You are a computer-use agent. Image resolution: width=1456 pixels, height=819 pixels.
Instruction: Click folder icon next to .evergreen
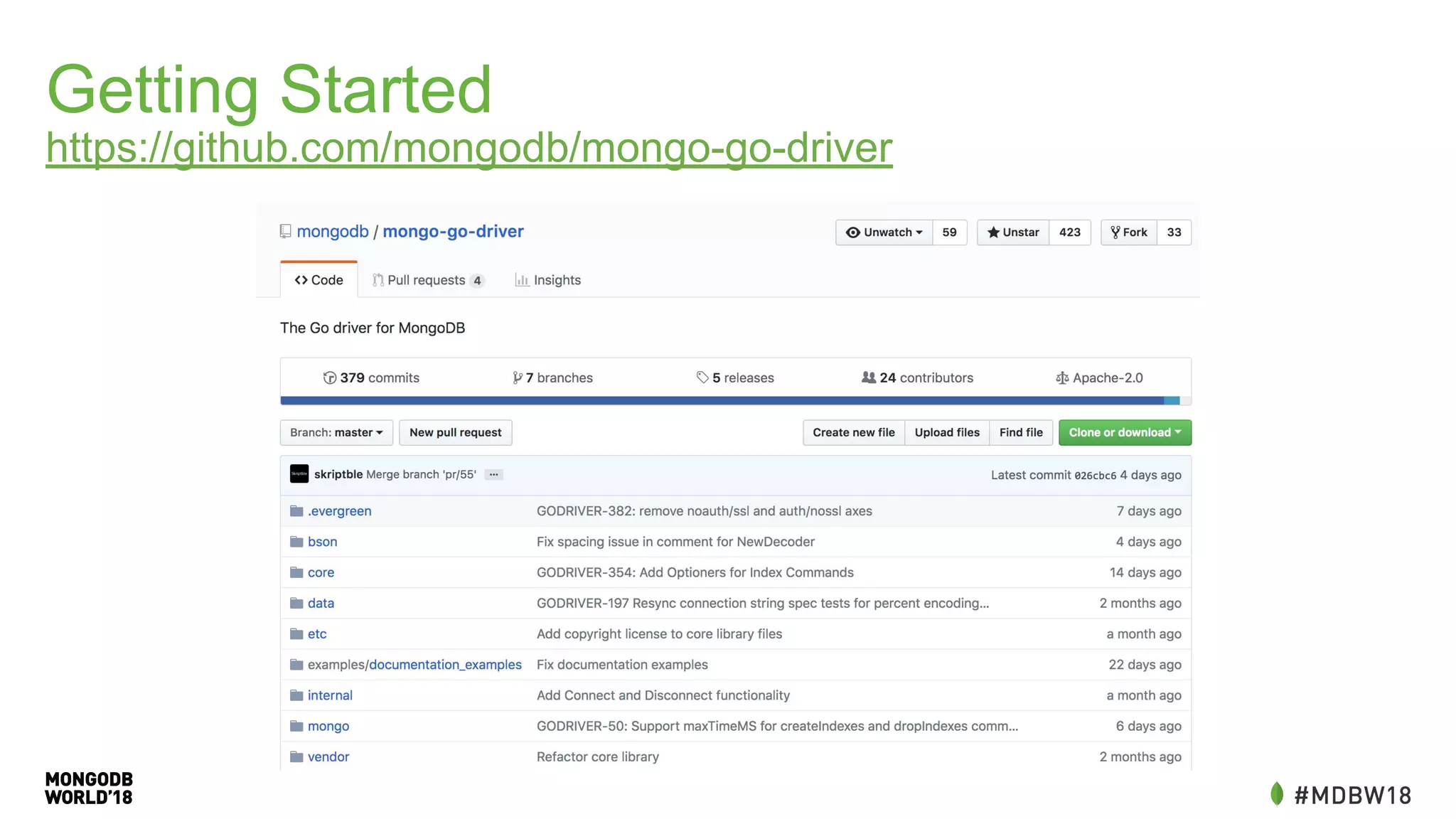(x=297, y=511)
